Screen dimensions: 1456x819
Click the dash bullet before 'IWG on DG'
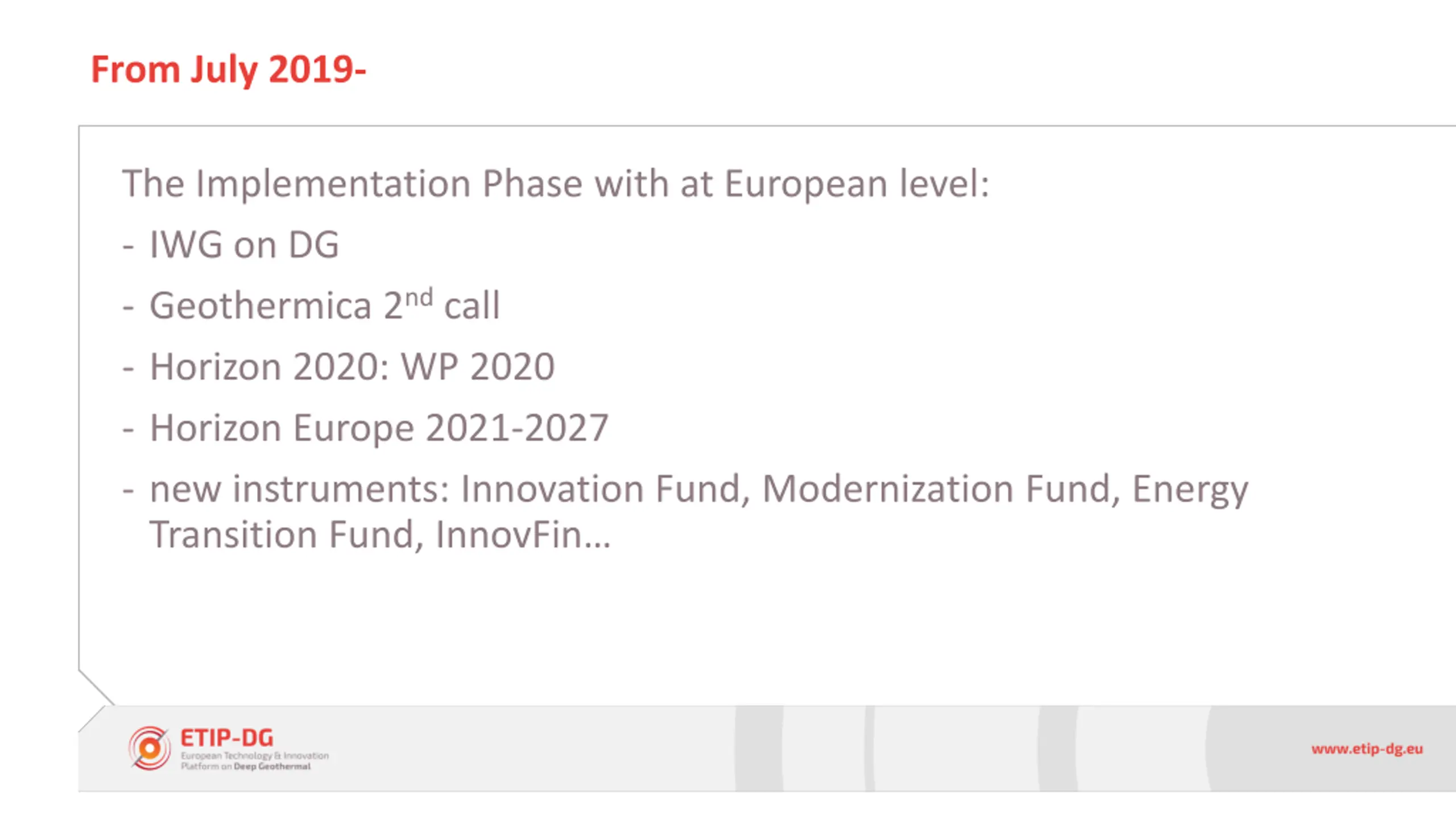click(128, 246)
